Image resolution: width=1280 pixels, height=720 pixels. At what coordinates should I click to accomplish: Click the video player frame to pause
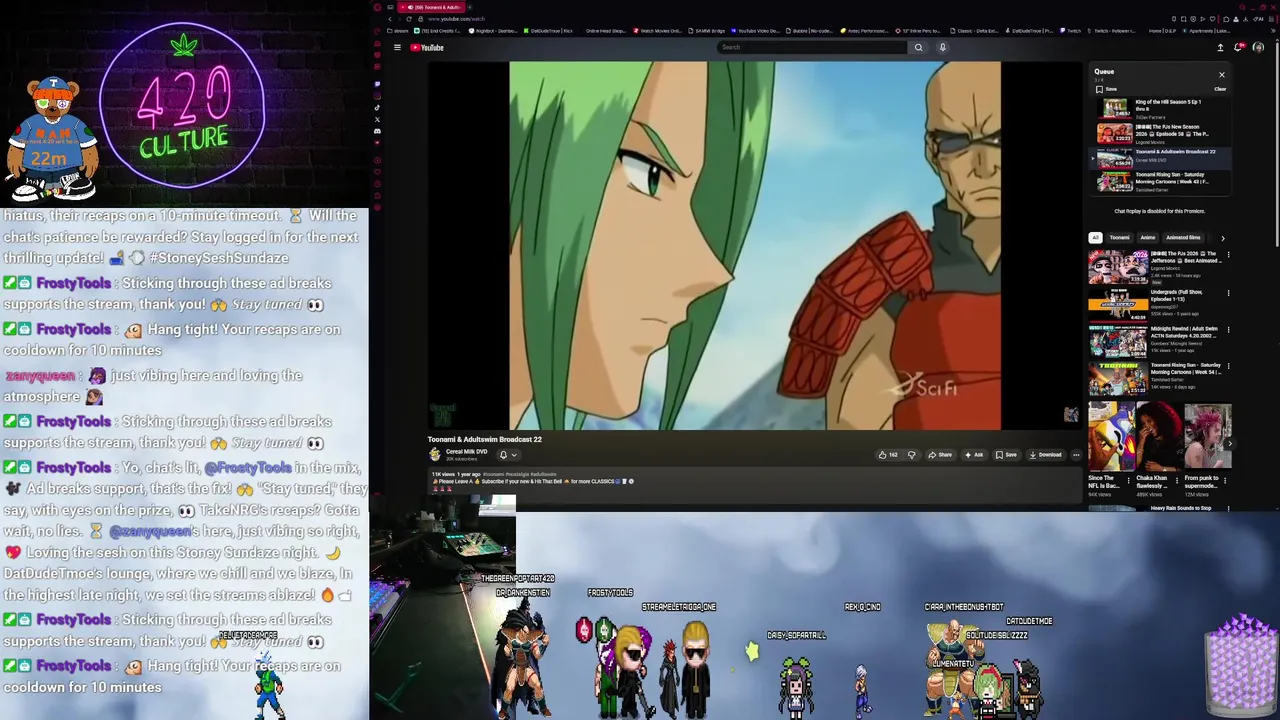coord(755,246)
